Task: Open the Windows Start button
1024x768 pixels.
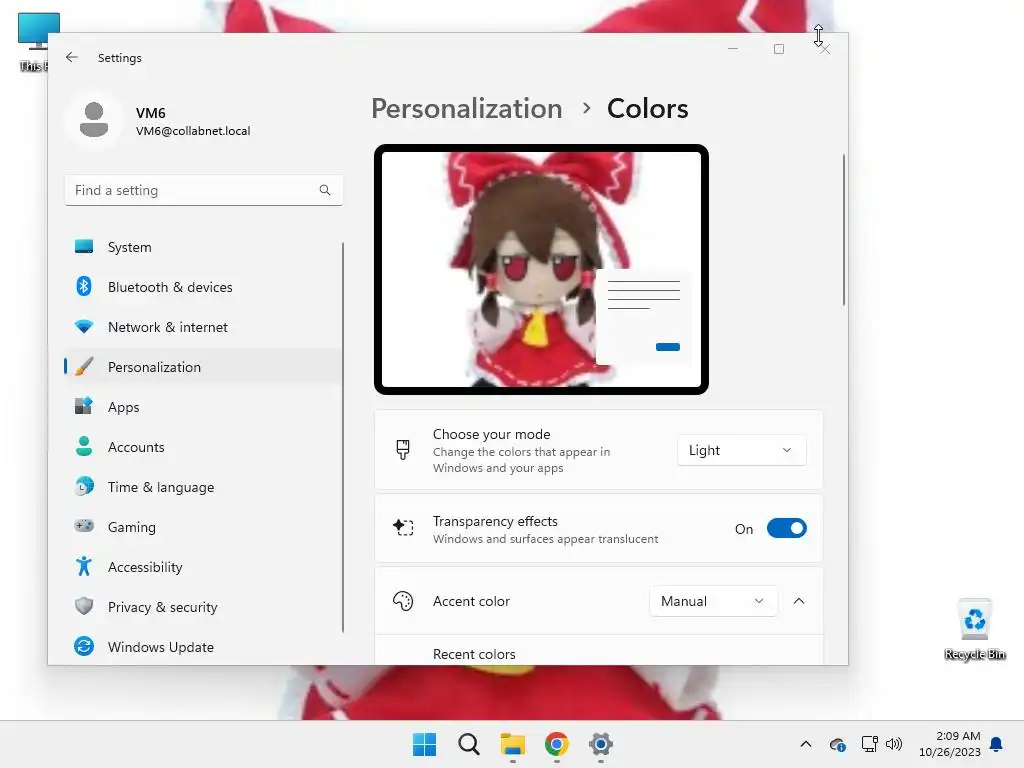Action: (x=424, y=744)
